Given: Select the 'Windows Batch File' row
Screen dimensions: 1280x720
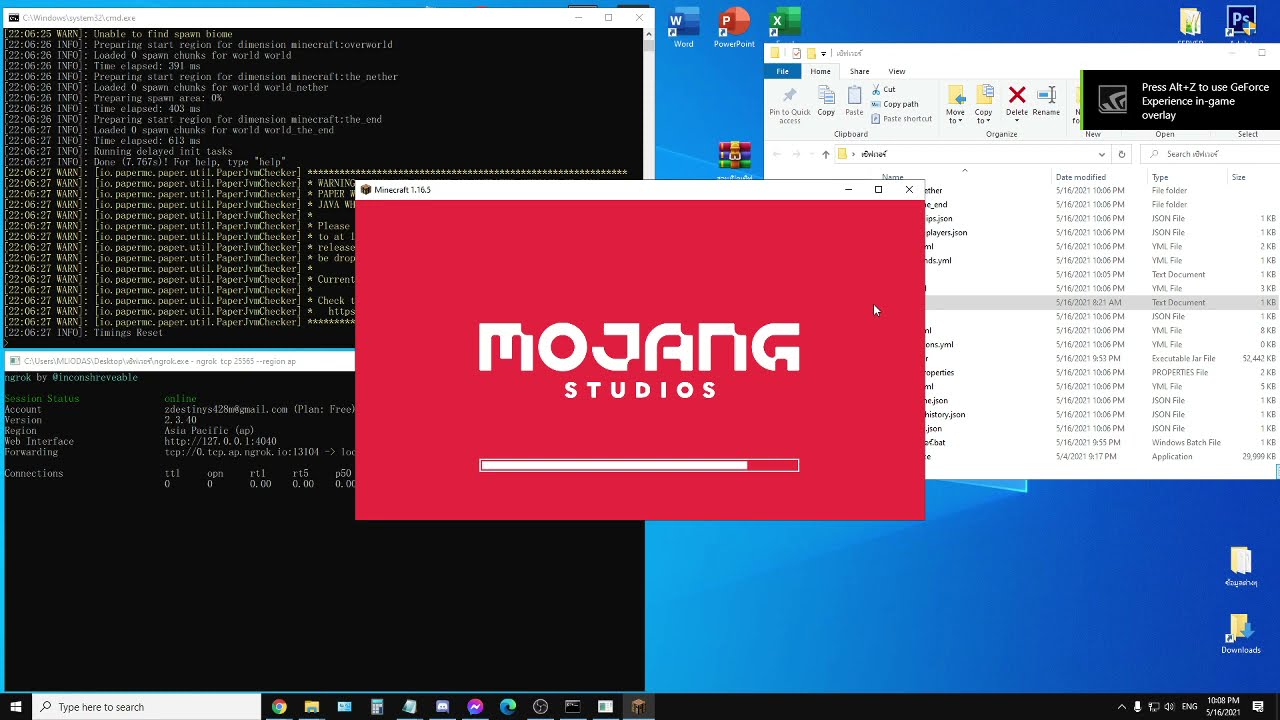Looking at the screenshot, I should point(1100,442).
